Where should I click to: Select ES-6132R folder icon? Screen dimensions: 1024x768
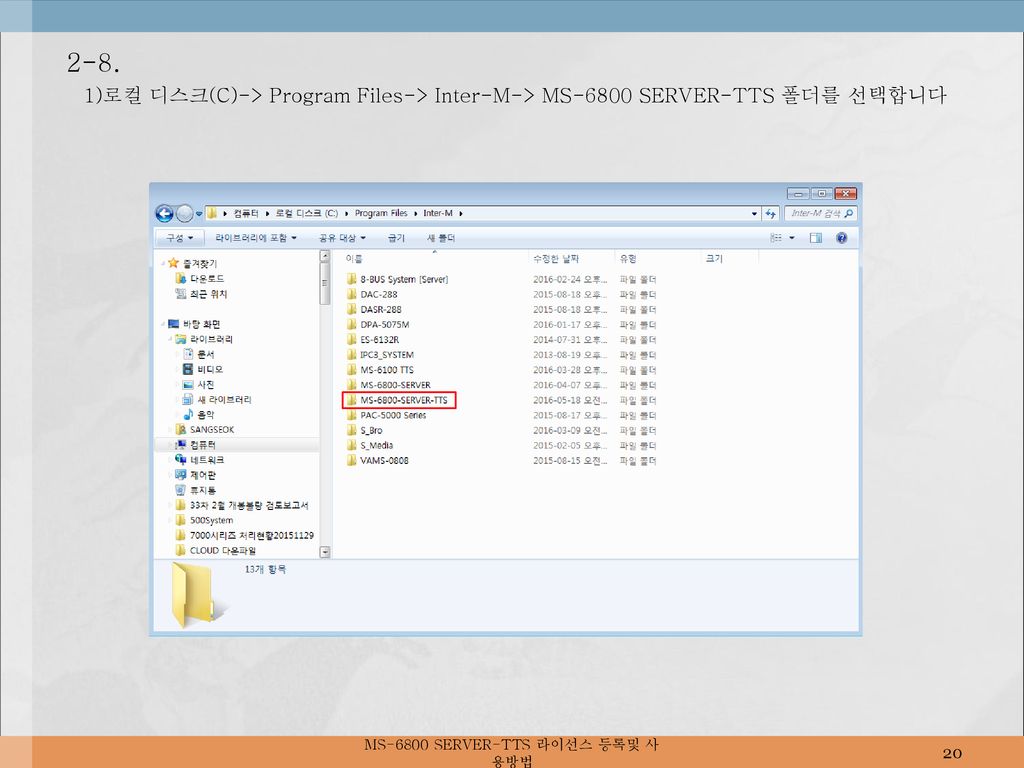point(351,339)
